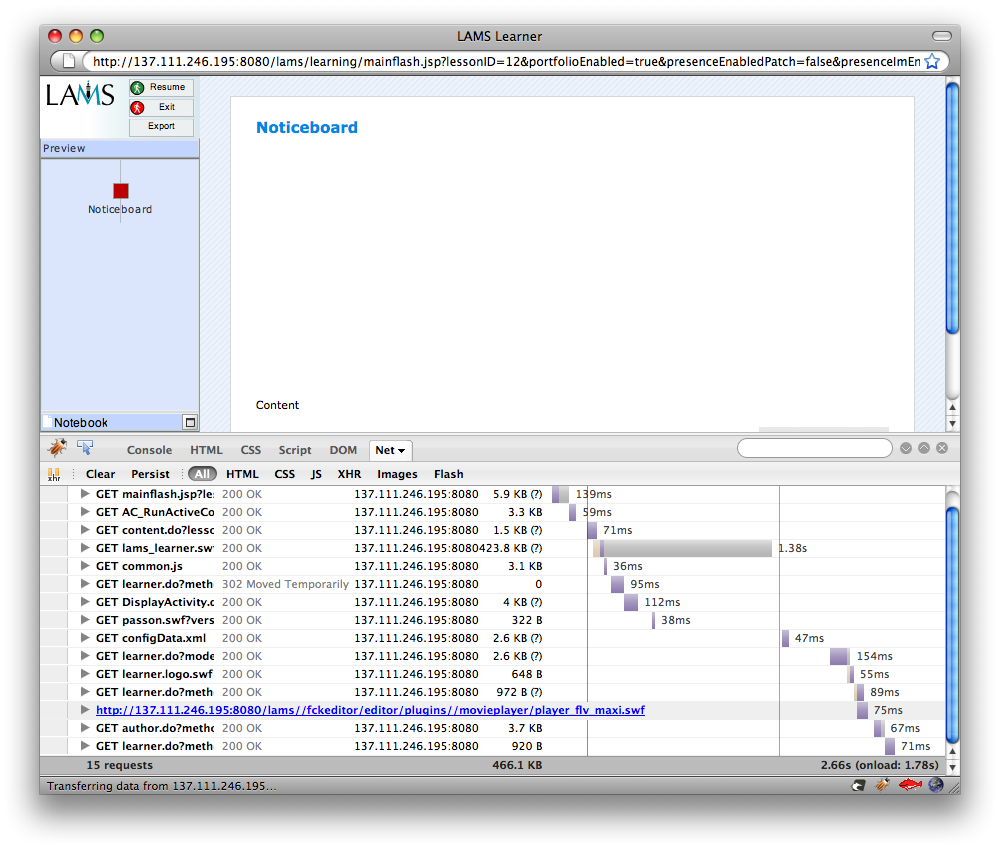Click the Firebug search input field
1000x849 pixels.
[x=814, y=448]
